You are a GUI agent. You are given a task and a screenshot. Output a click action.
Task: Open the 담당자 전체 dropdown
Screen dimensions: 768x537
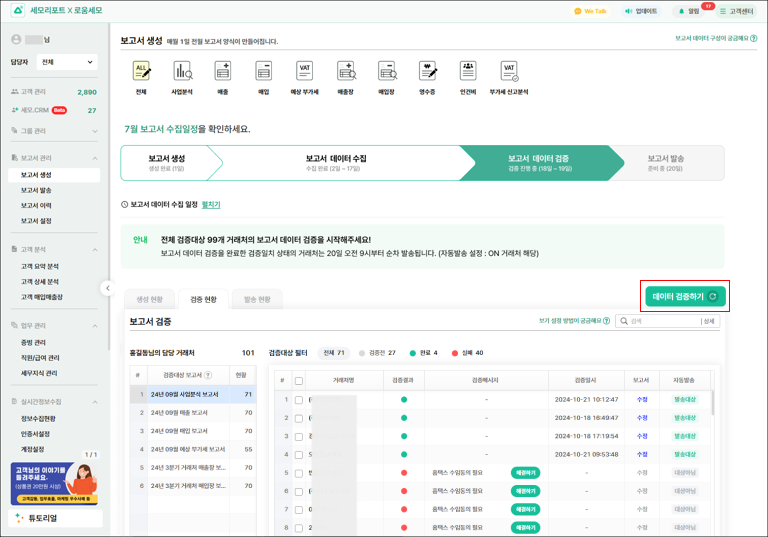click(66, 62)
